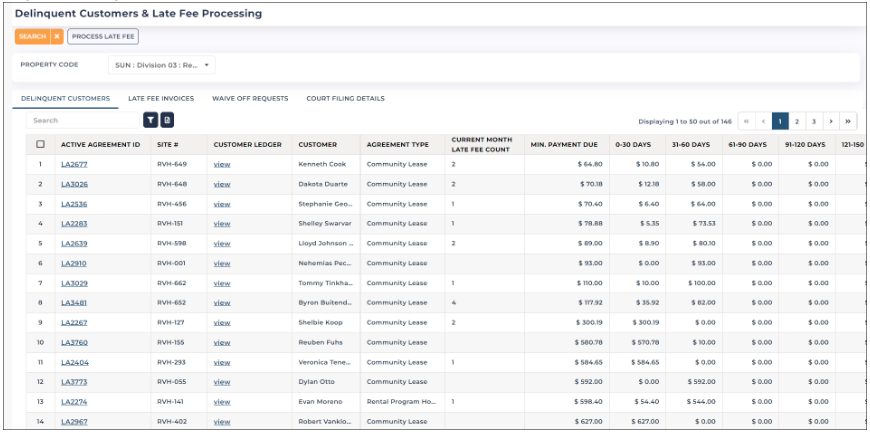The width and height of the screenshot is (870, 434).
Task: Open agreement LA2274
Action: tap(74, 402)
